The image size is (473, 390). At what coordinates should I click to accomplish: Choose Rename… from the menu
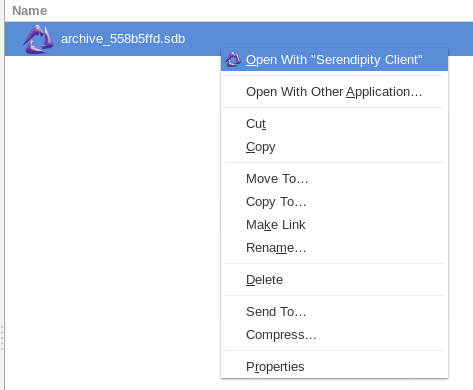click(334, 248)
